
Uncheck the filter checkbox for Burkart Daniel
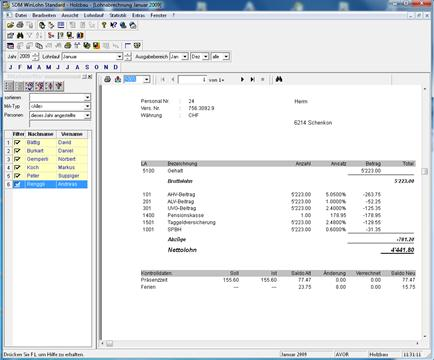tap(17, 151)
